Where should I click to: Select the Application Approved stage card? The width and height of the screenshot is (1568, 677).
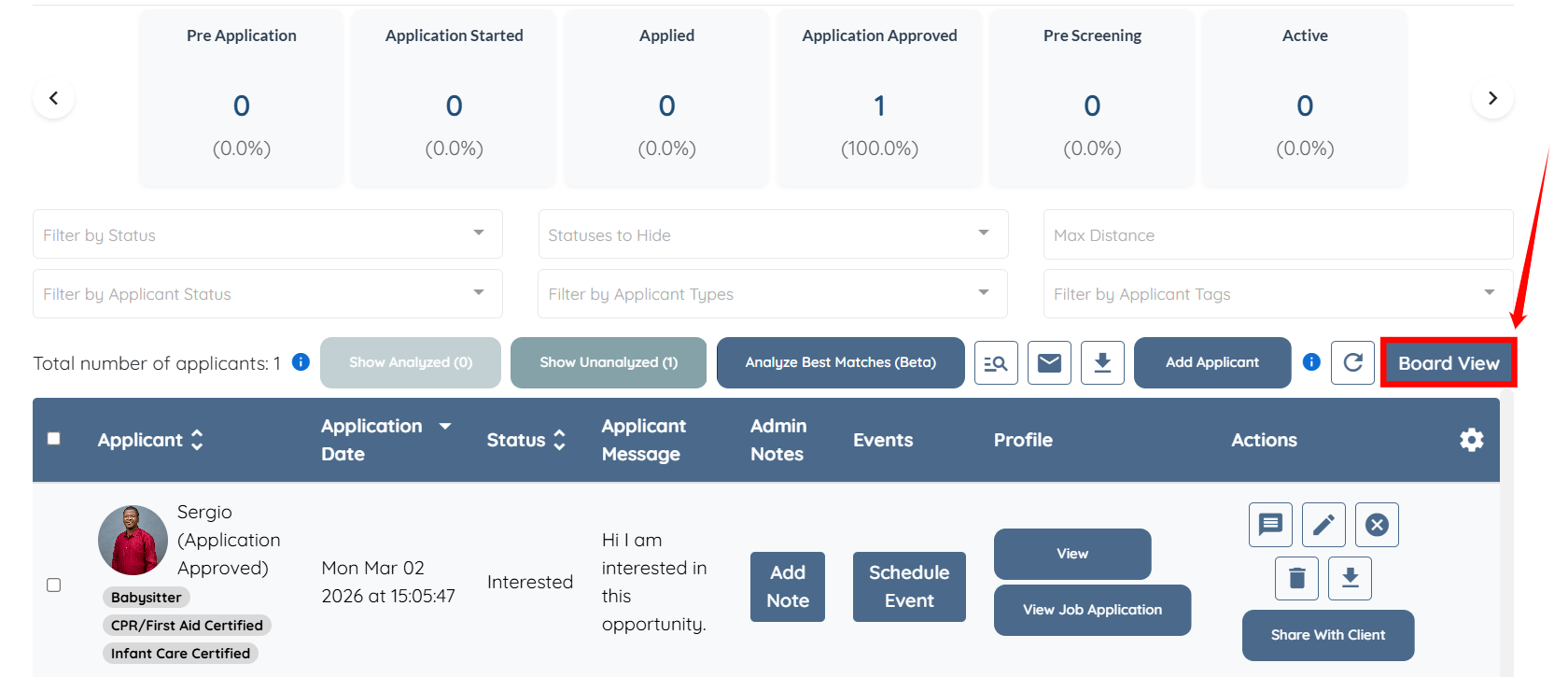click(x=879, y=98)
